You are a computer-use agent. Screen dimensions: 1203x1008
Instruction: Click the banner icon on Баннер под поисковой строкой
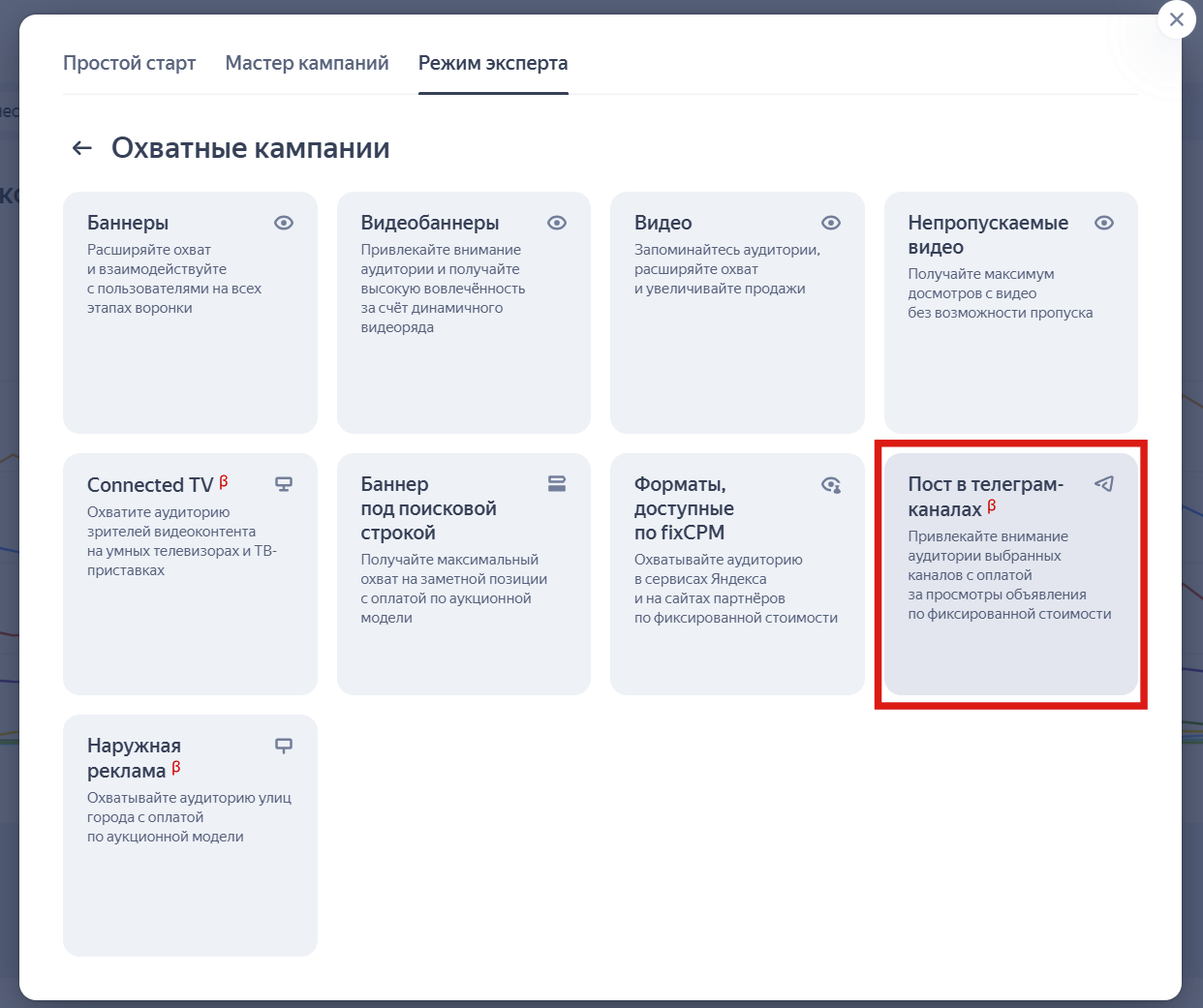pyautogui.click(x=557, y=484)
